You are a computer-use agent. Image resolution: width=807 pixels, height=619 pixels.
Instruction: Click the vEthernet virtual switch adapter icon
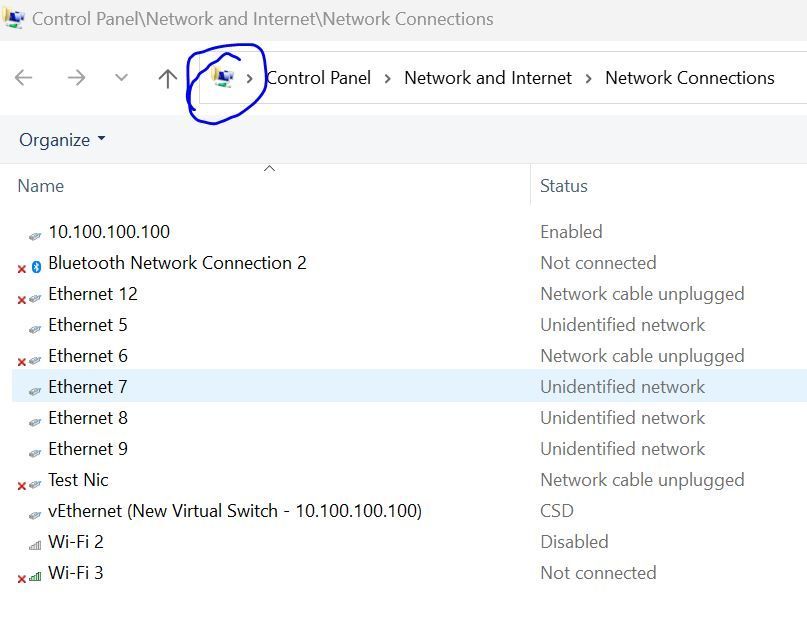33,510
